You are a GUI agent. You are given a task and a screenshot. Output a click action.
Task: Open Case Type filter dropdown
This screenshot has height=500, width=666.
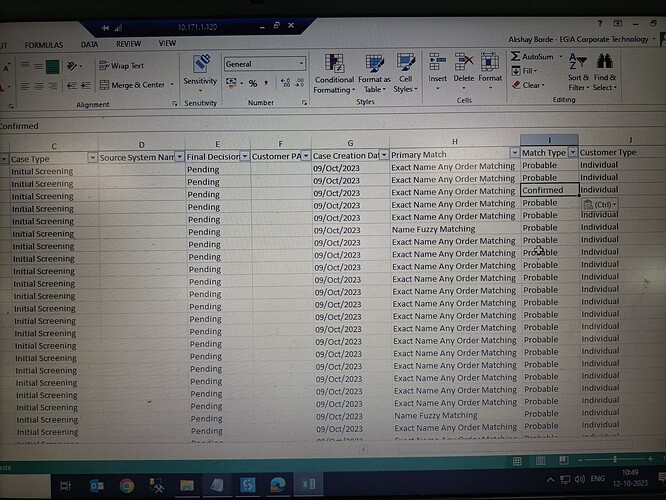point(92,158)
